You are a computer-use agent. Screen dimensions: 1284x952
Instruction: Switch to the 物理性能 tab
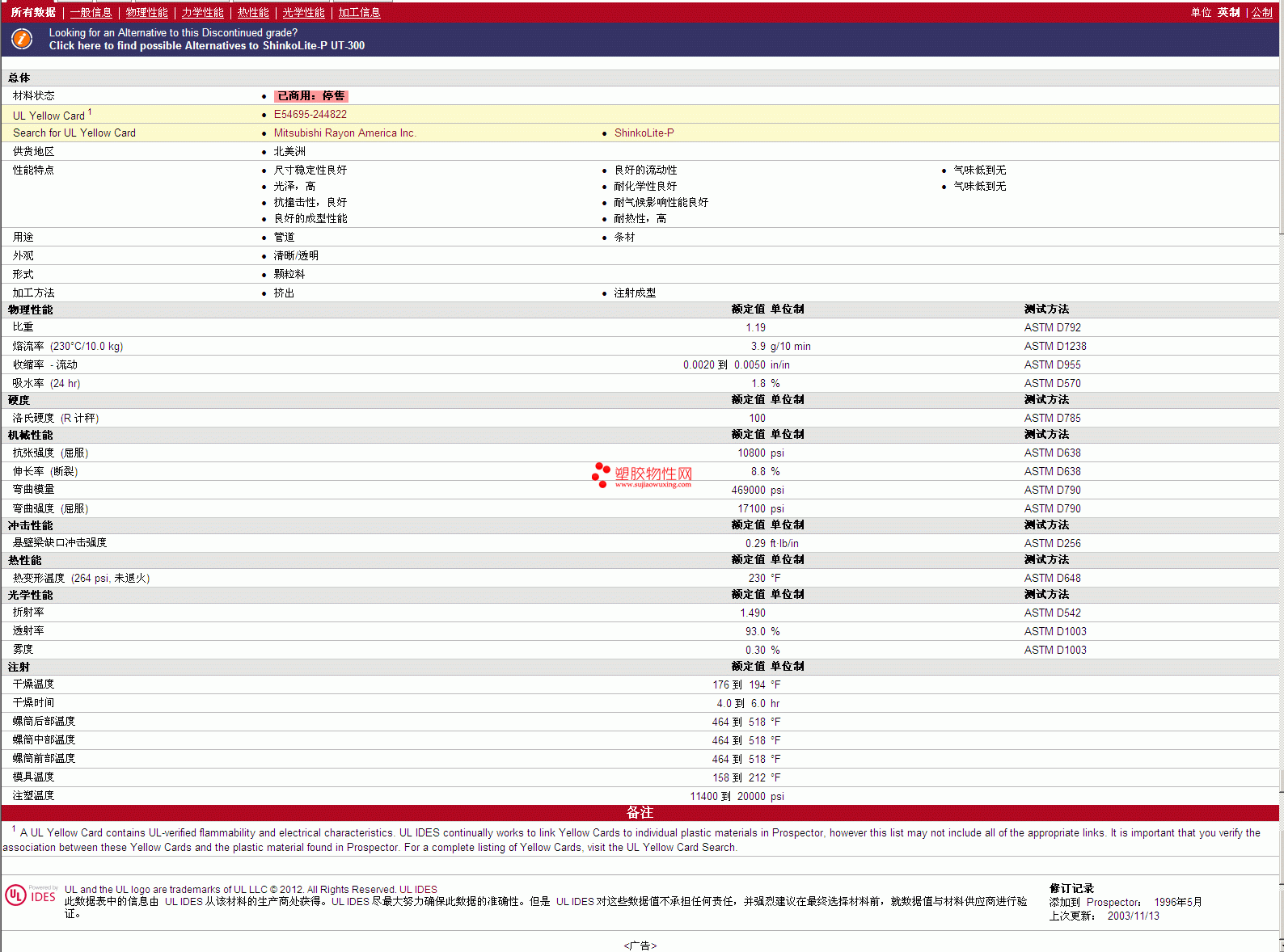pos(146,12)
